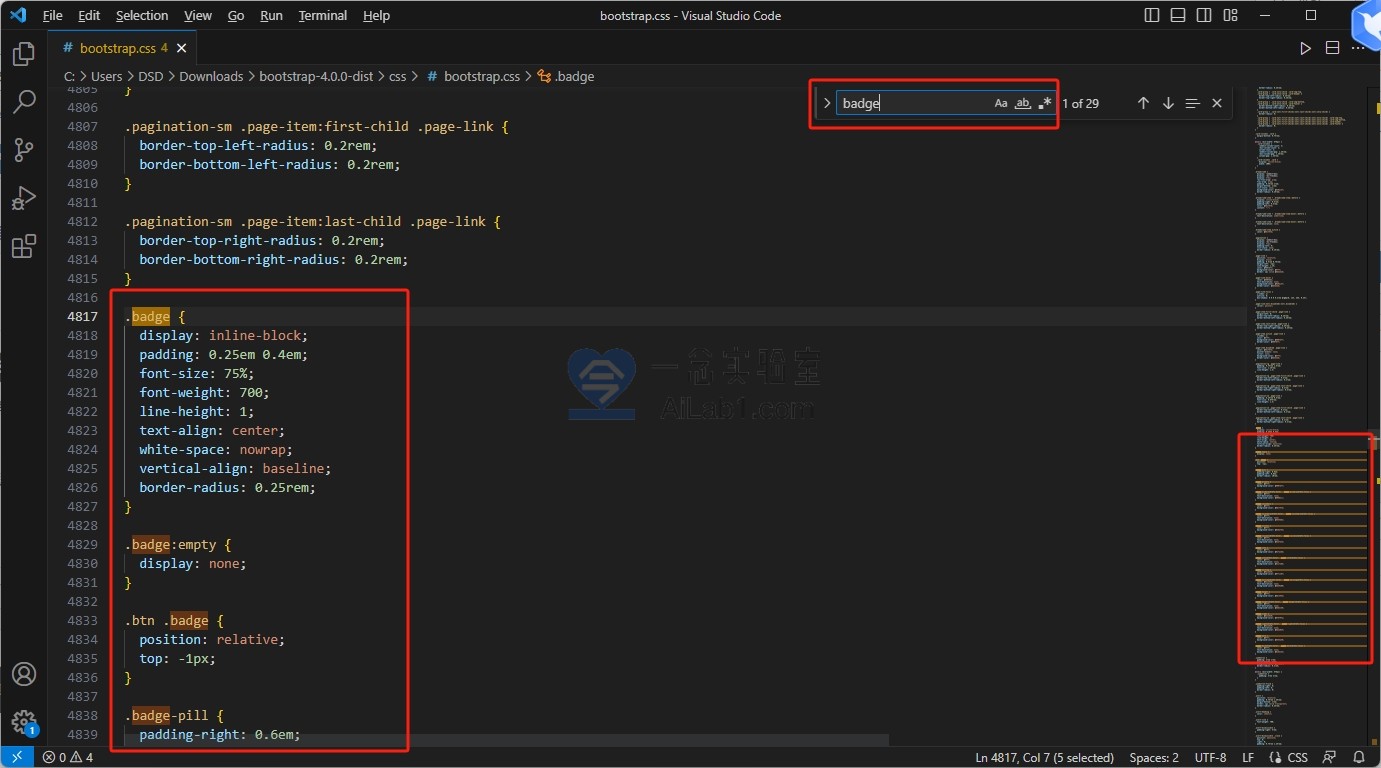Click the .btn .badge selector text

[x=166, y=620]
